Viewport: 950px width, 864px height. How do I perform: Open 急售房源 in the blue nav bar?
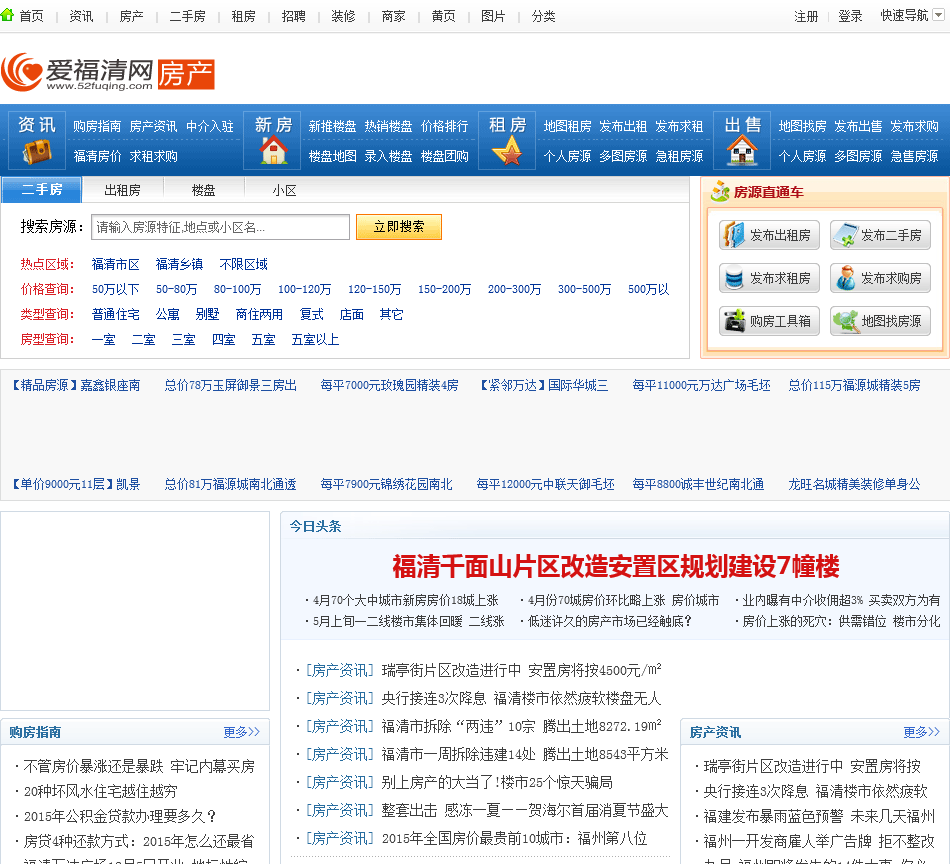click(915, 156)
